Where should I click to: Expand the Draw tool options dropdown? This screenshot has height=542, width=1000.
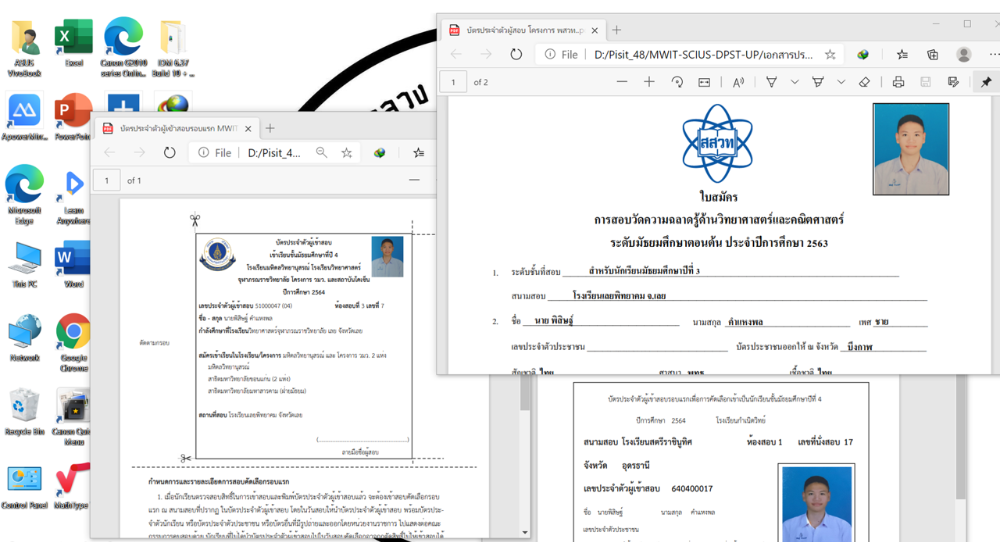795,82
